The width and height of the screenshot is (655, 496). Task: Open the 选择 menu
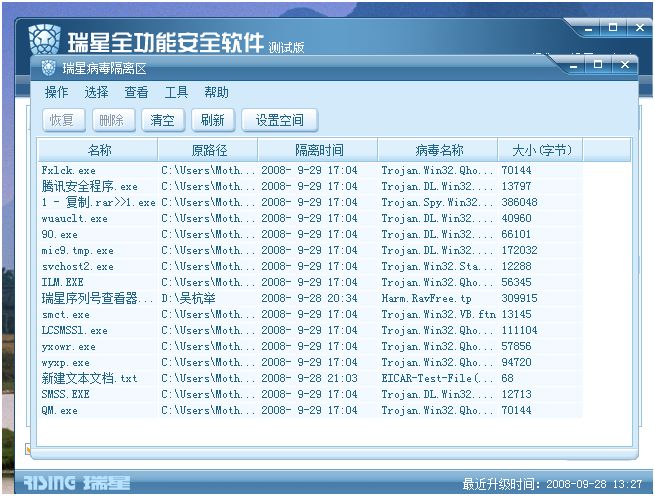(96, 92)
